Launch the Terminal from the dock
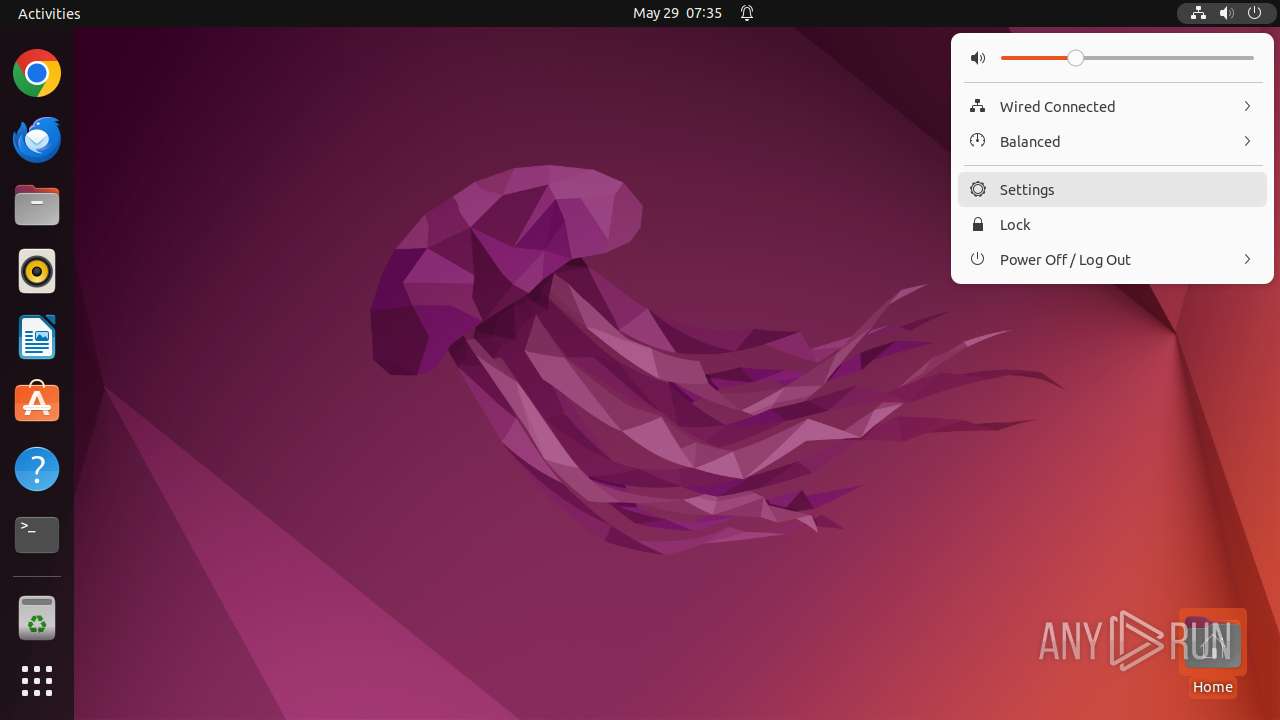Viewport: 1280px width, 720px height. point(37,535)
